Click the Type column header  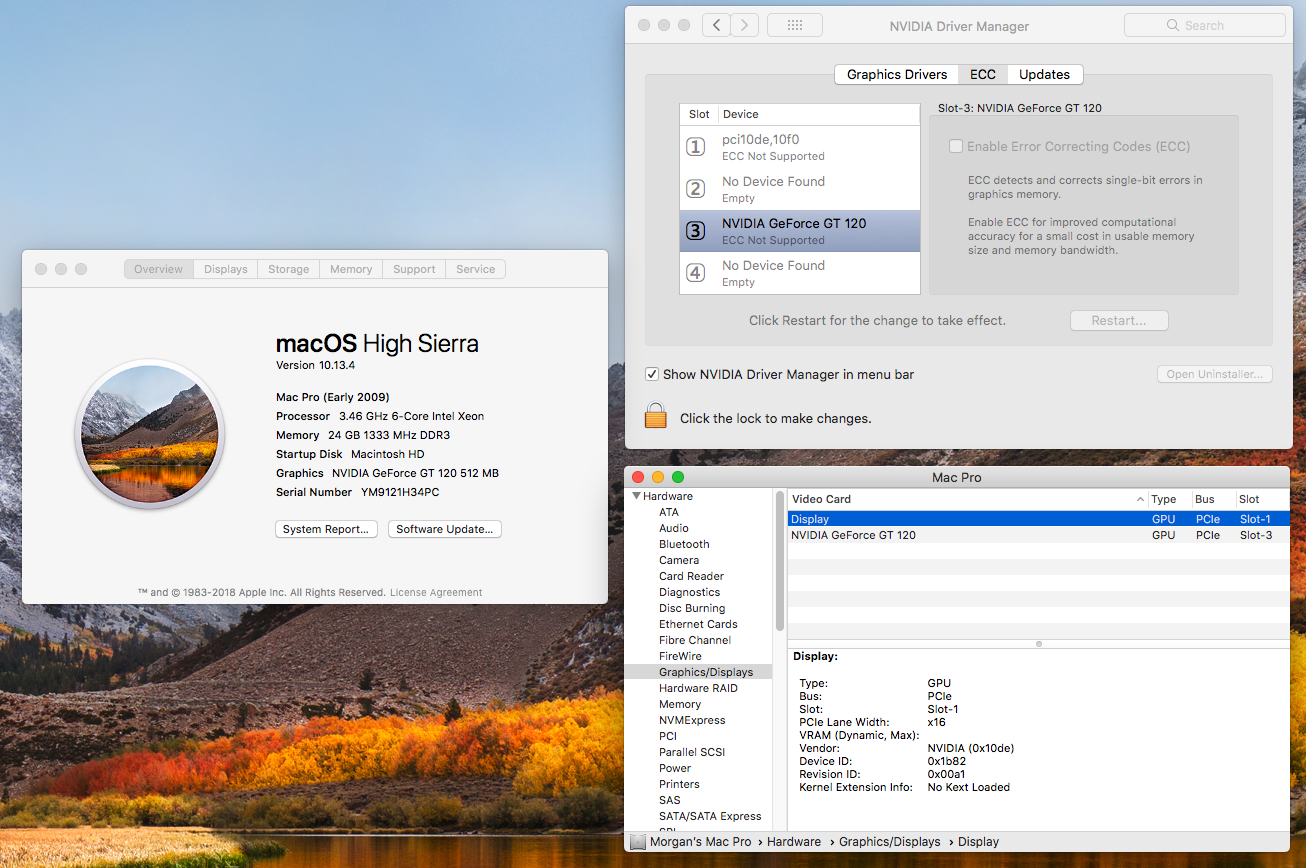(x=1169, y=499)
